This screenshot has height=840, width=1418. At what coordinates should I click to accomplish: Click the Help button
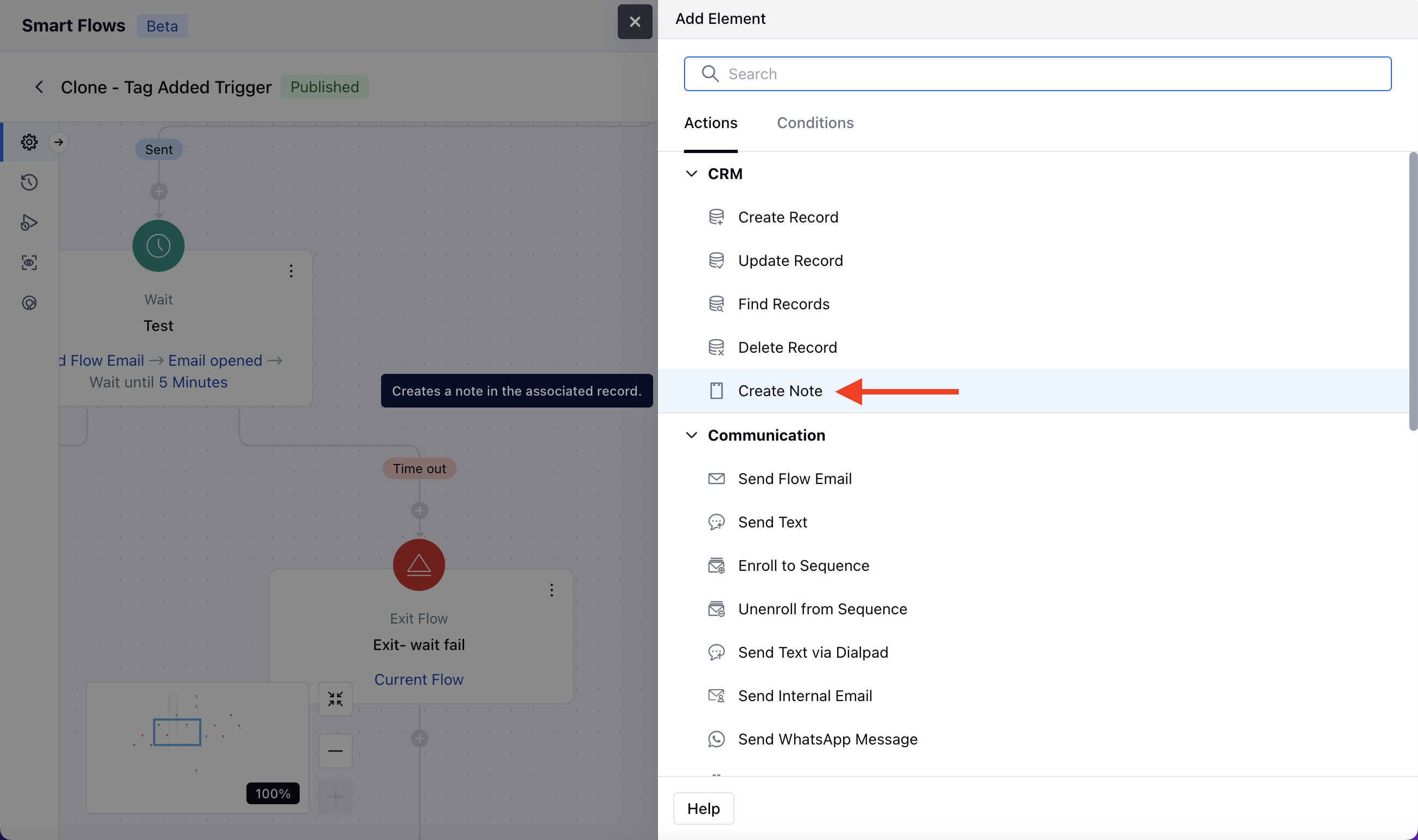tap(704, 809)
